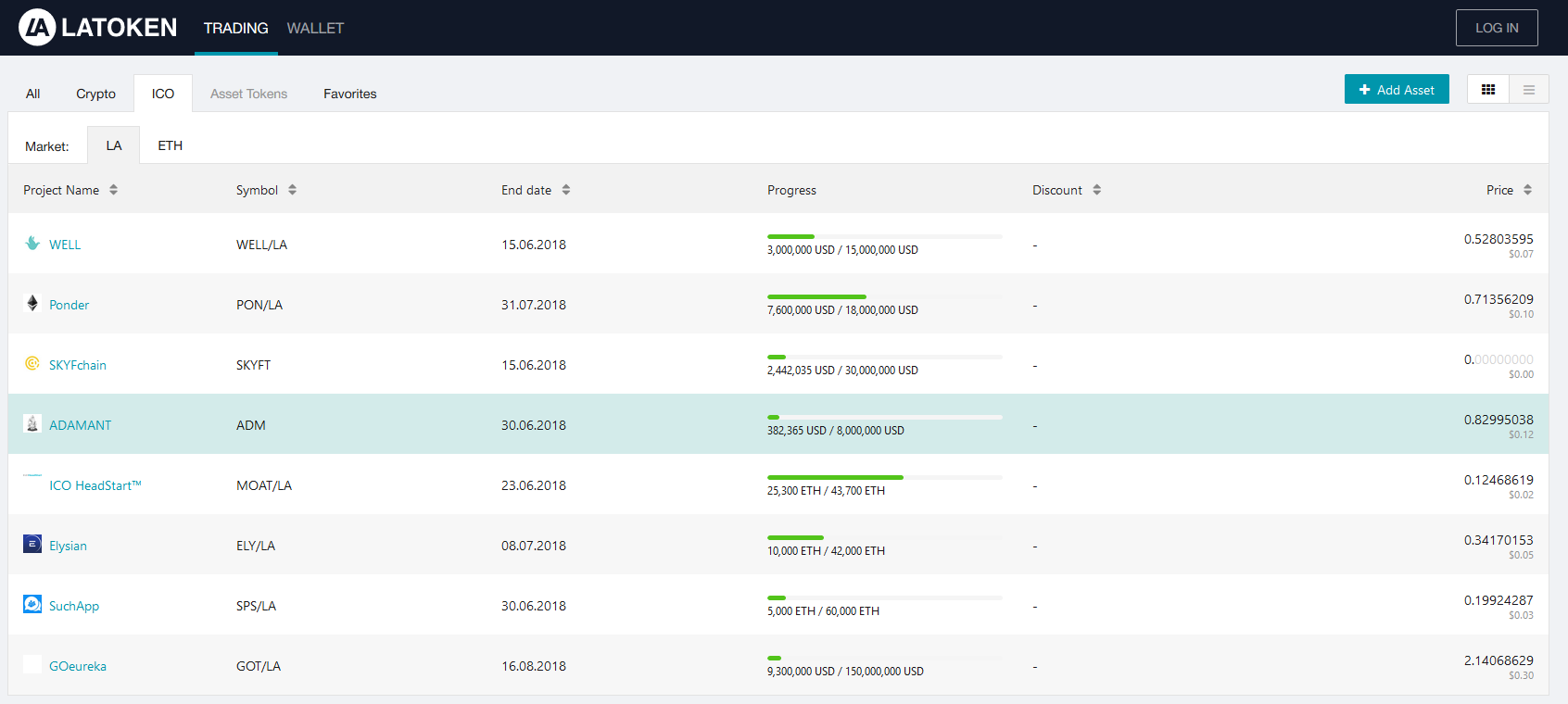Open the WELL project link
The height and width of the screenshot is (704, 1568).
pos(65,245)
